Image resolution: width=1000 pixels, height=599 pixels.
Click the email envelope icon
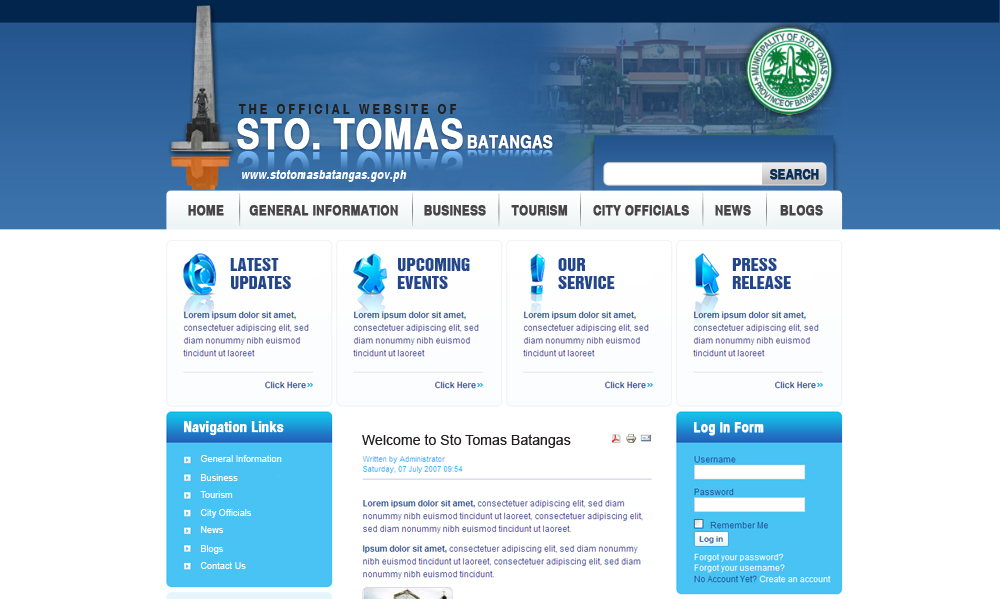click(x=646, y=438)
